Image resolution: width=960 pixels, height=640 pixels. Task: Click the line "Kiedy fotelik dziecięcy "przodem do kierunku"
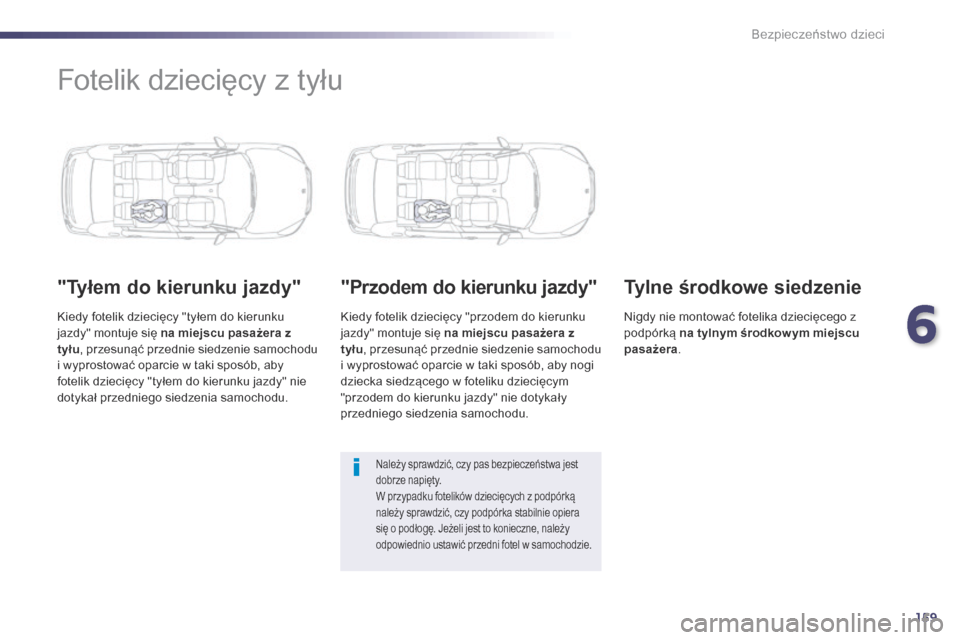pos(463,317)
